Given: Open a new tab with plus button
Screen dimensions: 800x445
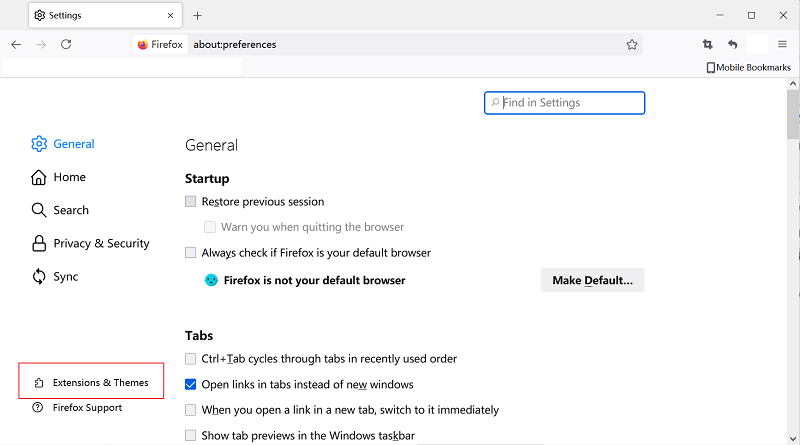Looking at the screenshot, I should pyautogui.click(x=197, y=16).
